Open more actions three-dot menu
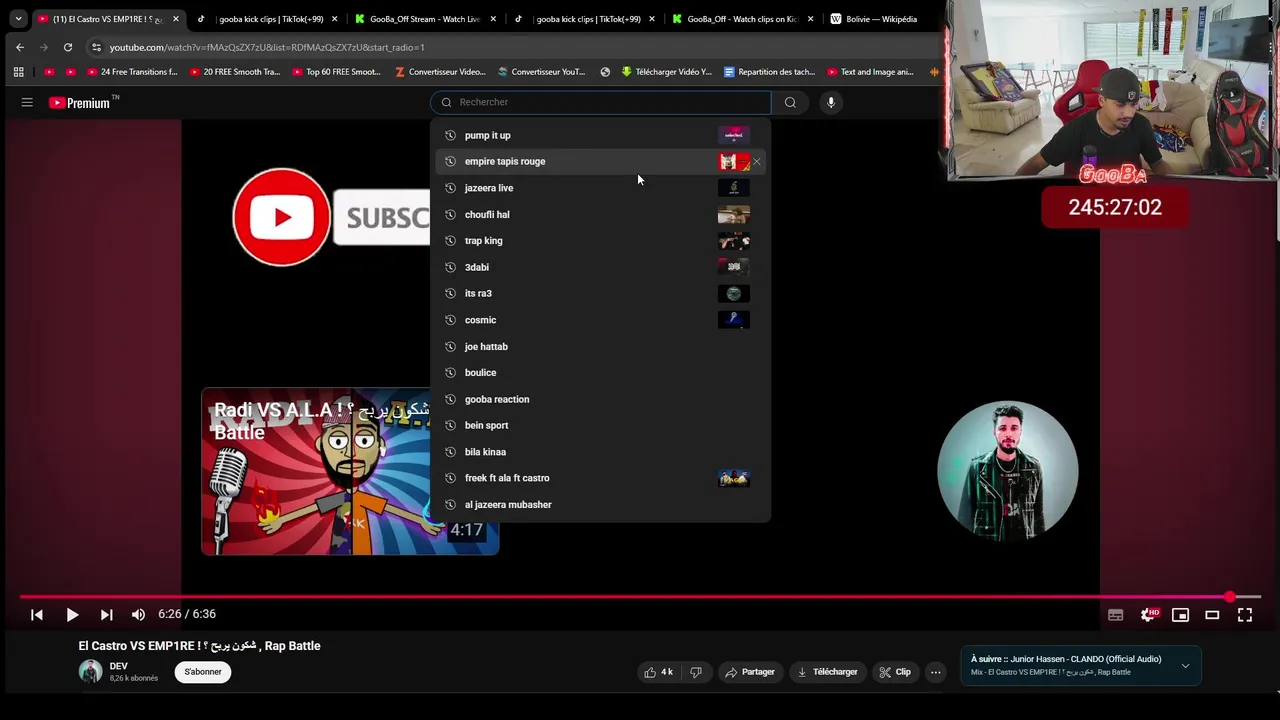 coord(936,672)
